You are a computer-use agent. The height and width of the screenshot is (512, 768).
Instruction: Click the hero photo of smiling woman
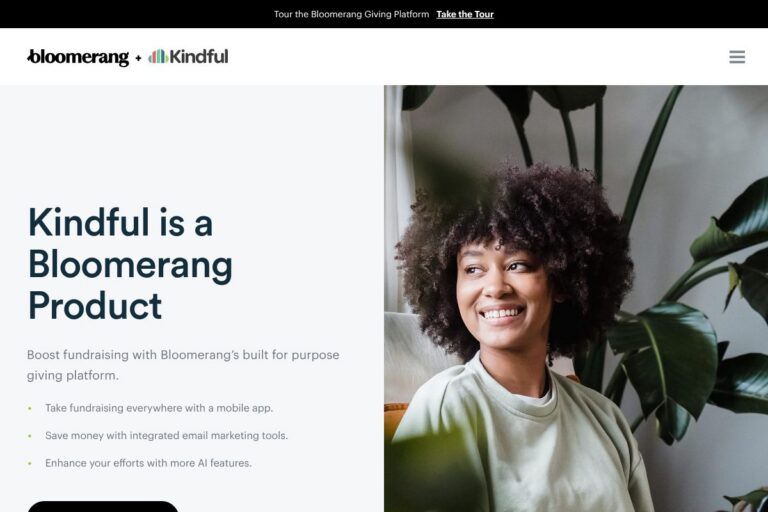576,298
